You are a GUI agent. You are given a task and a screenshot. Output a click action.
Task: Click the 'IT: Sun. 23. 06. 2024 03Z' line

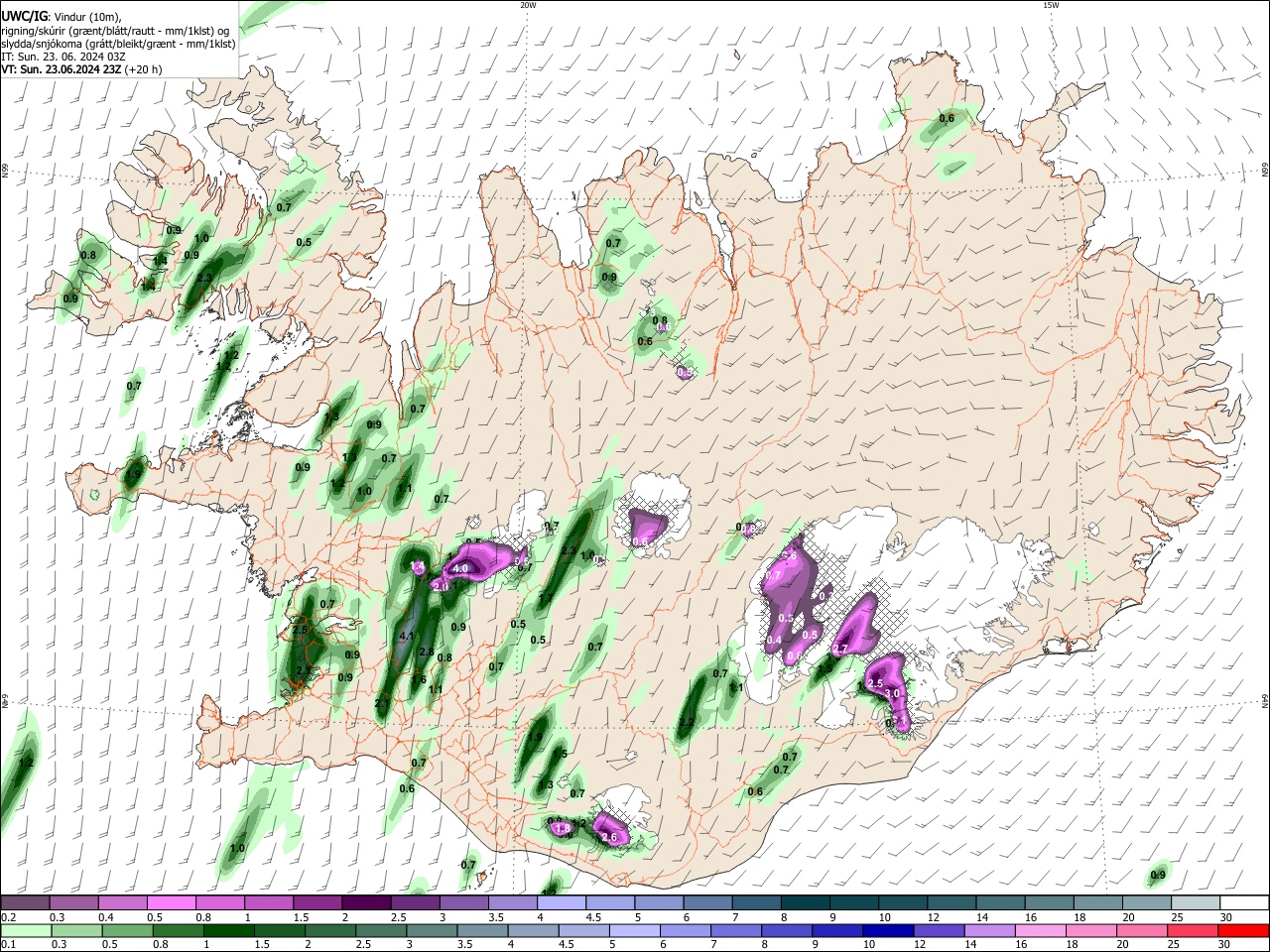coord(63,57)
